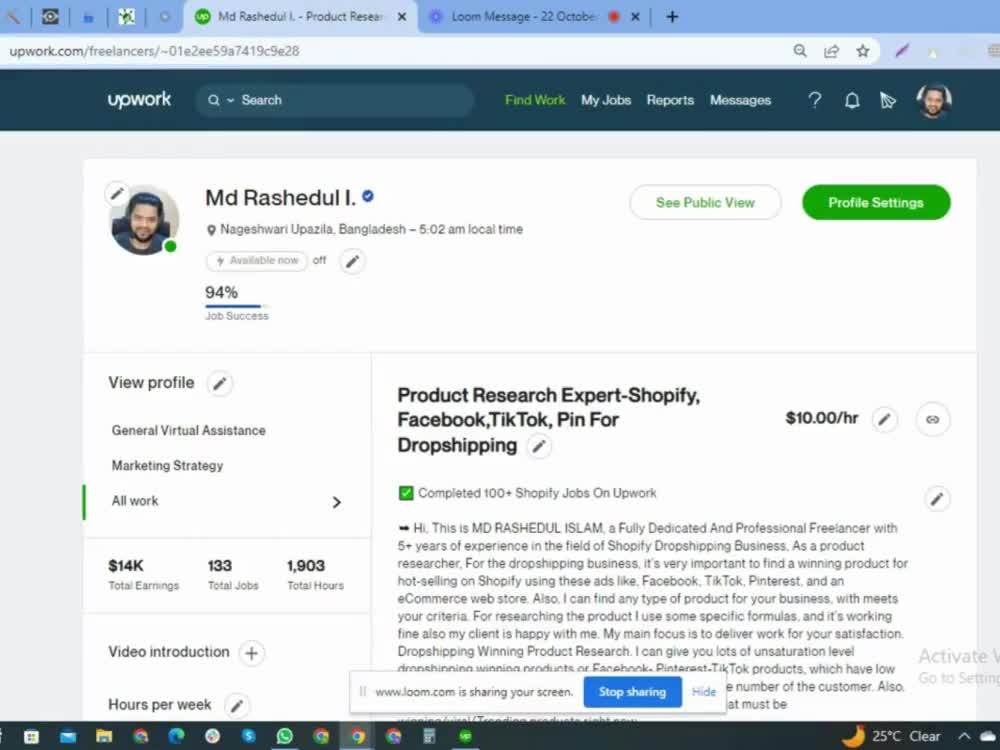
Task: Click $14K Total Earnings stat
Action: [143, 575]
